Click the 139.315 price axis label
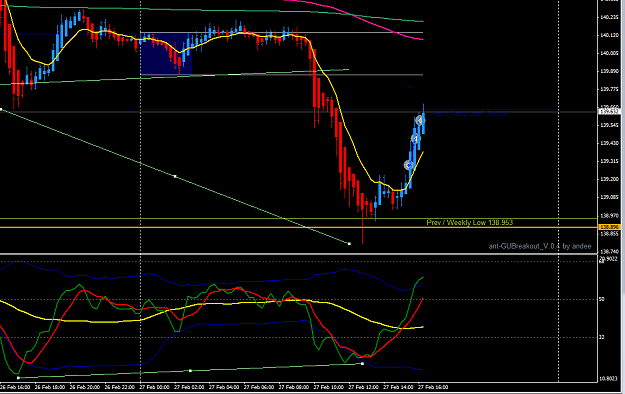This screenshot has height=394, width=625. (609, 161)
